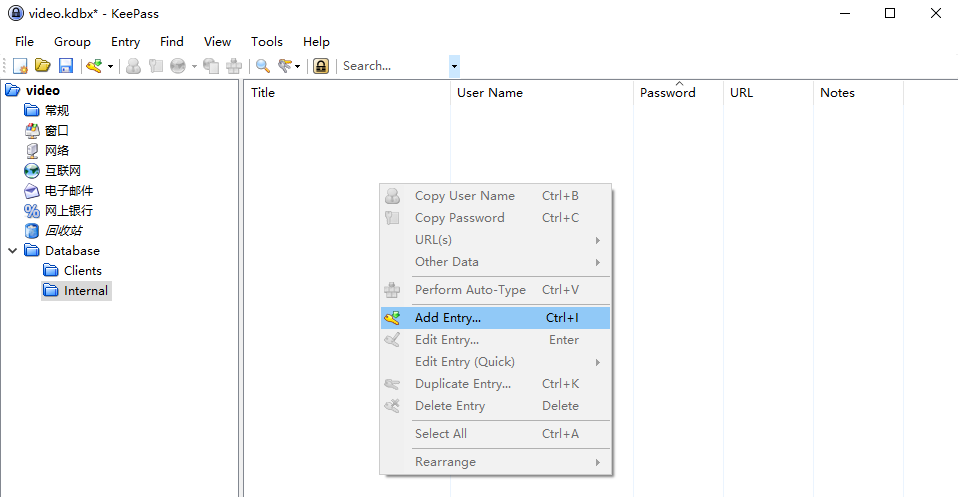Click the Find magnifier icon in toolbar
The height and width of the screenshot is (497, 958).
coord(263,66)
